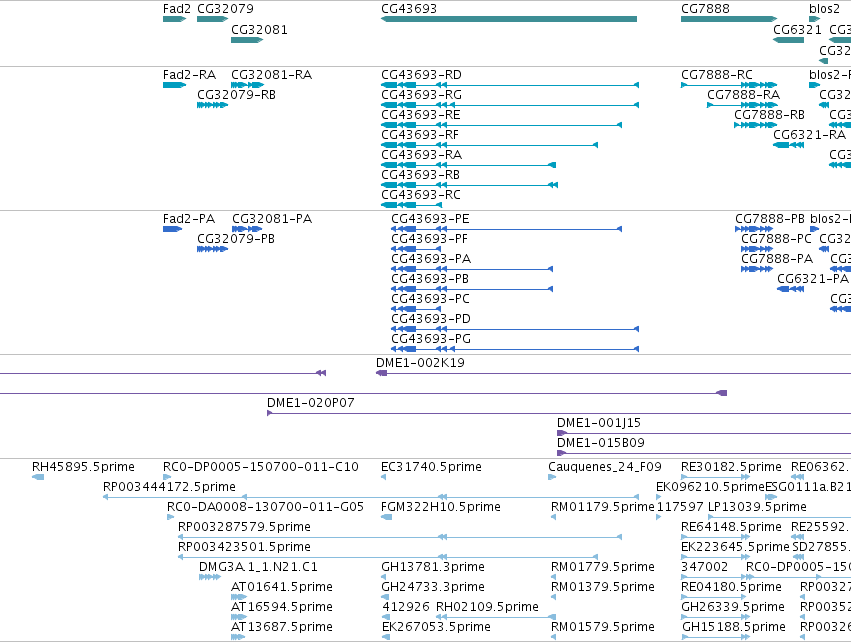
Task: Click the CG7888-RA transcript label
Action: [744, 95]
